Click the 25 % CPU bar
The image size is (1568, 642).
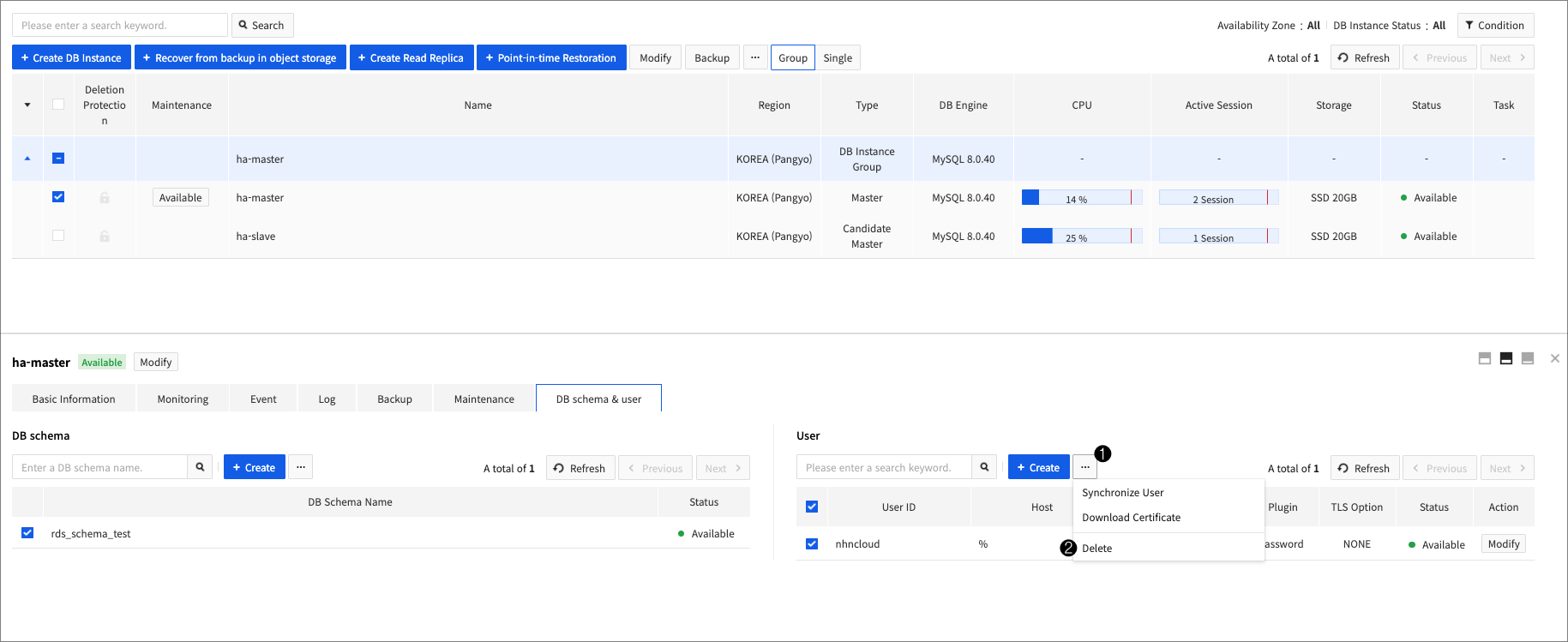[1082, 237]
